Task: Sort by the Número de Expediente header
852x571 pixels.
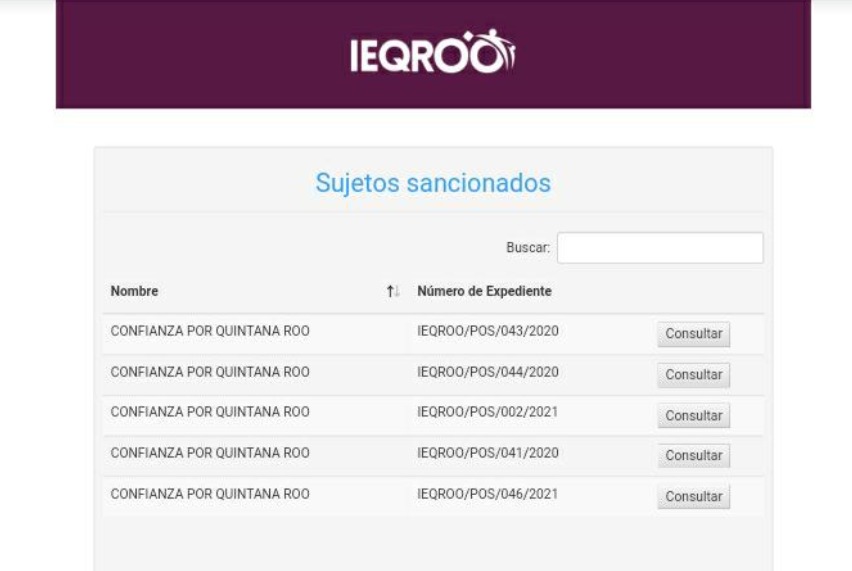Action: click(x=484, y=292)
